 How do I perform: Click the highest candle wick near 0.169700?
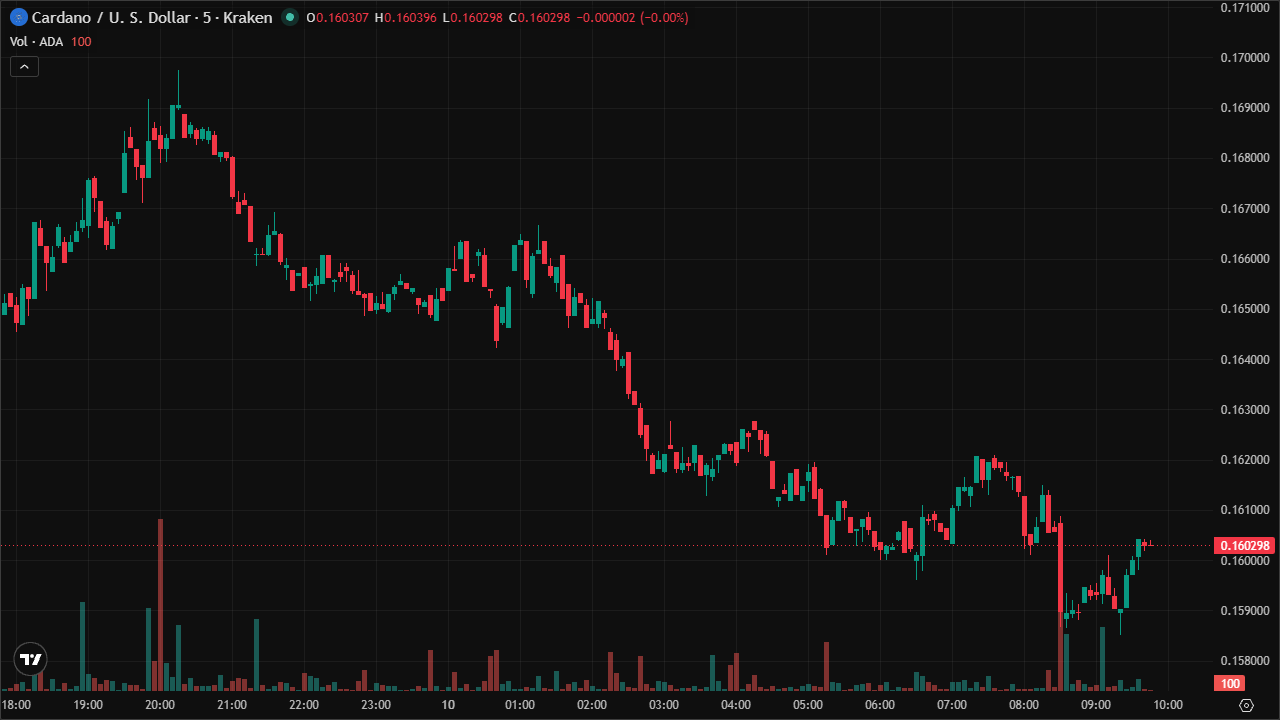coord(178,88)
